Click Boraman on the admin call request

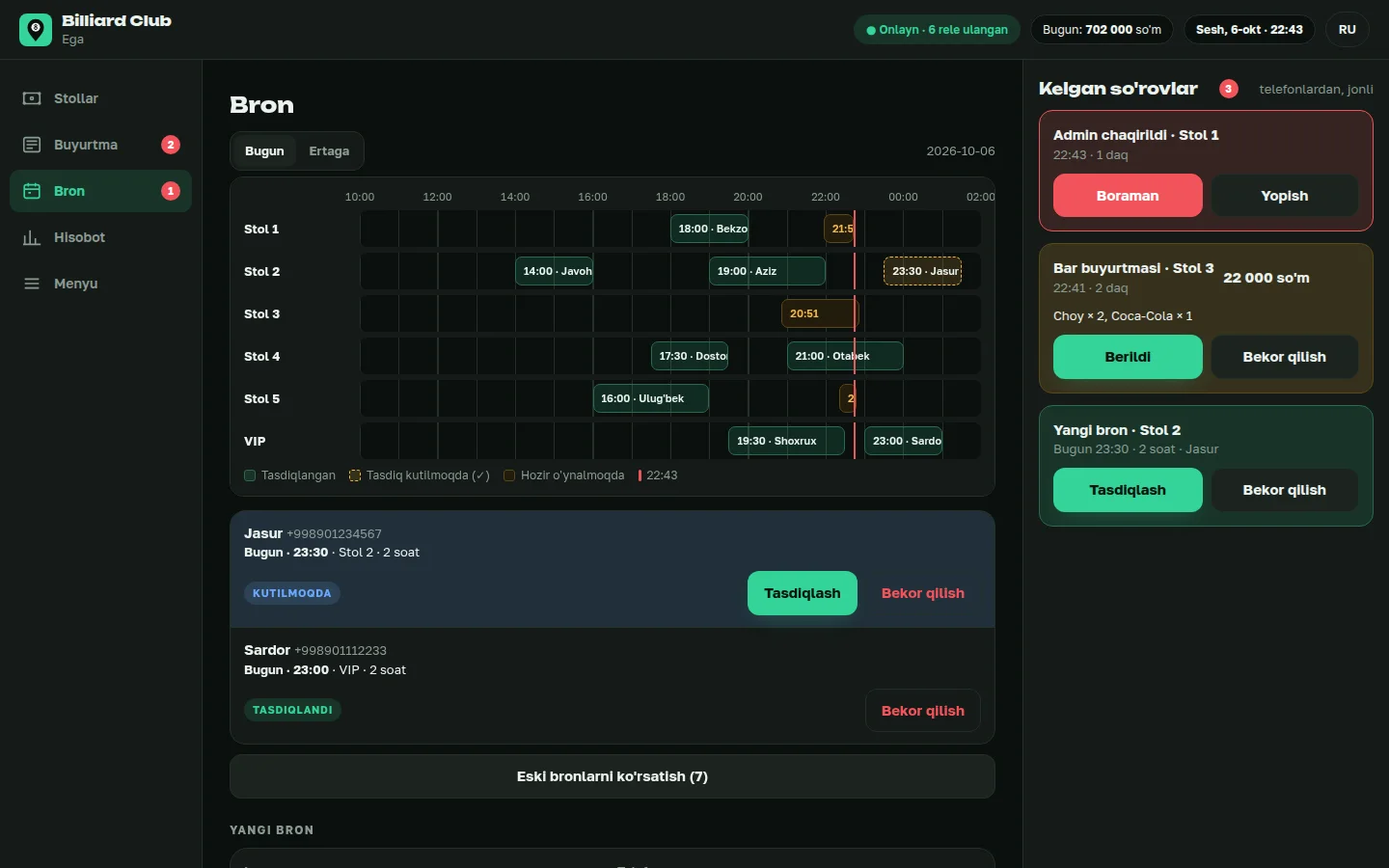coord(1128,196)
